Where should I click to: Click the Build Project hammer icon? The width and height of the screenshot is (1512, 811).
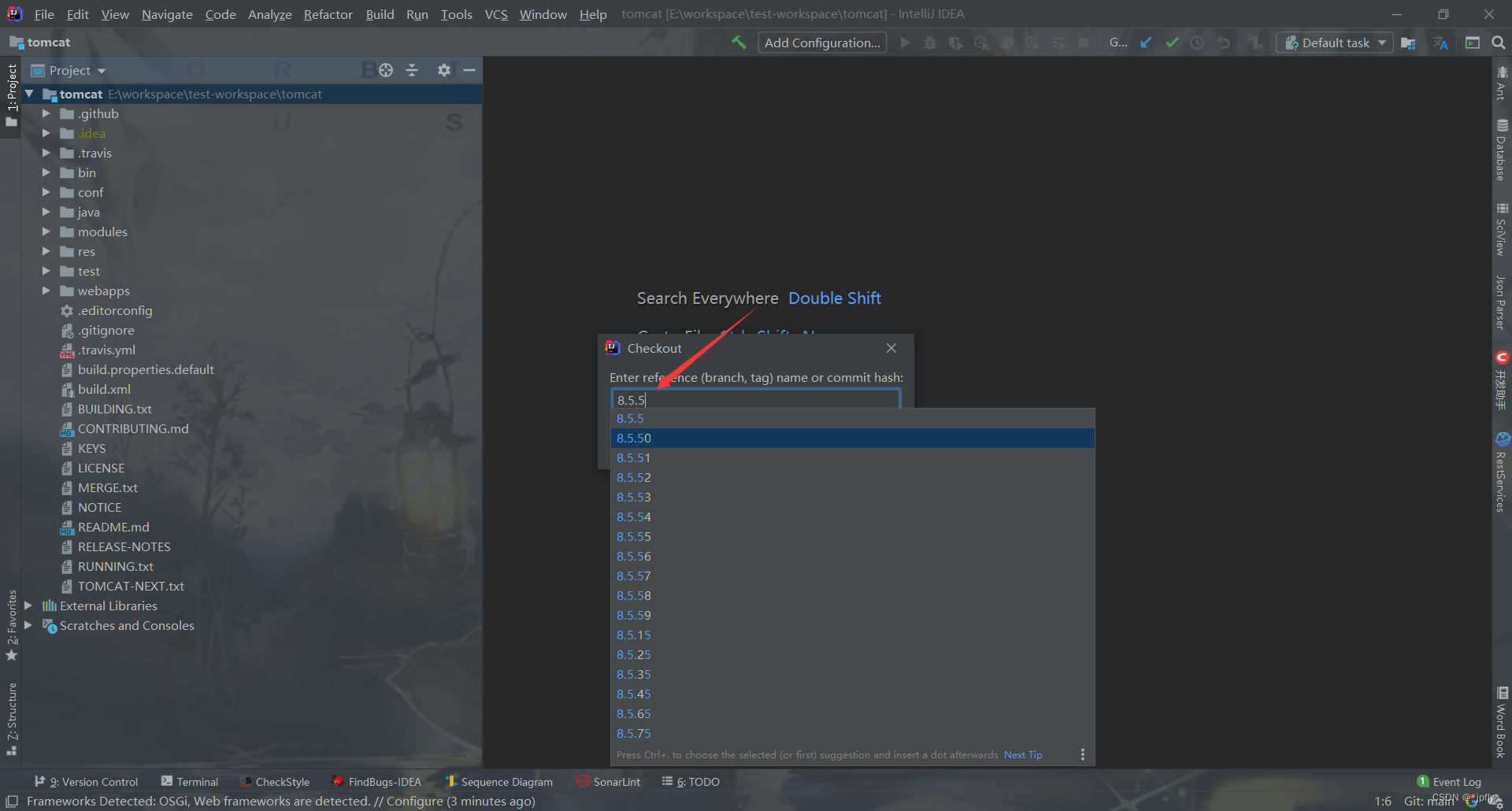[x=739, y=43]
